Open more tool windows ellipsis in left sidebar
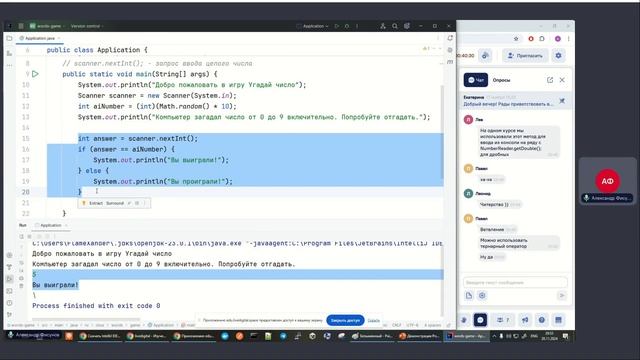 [9, 65]
